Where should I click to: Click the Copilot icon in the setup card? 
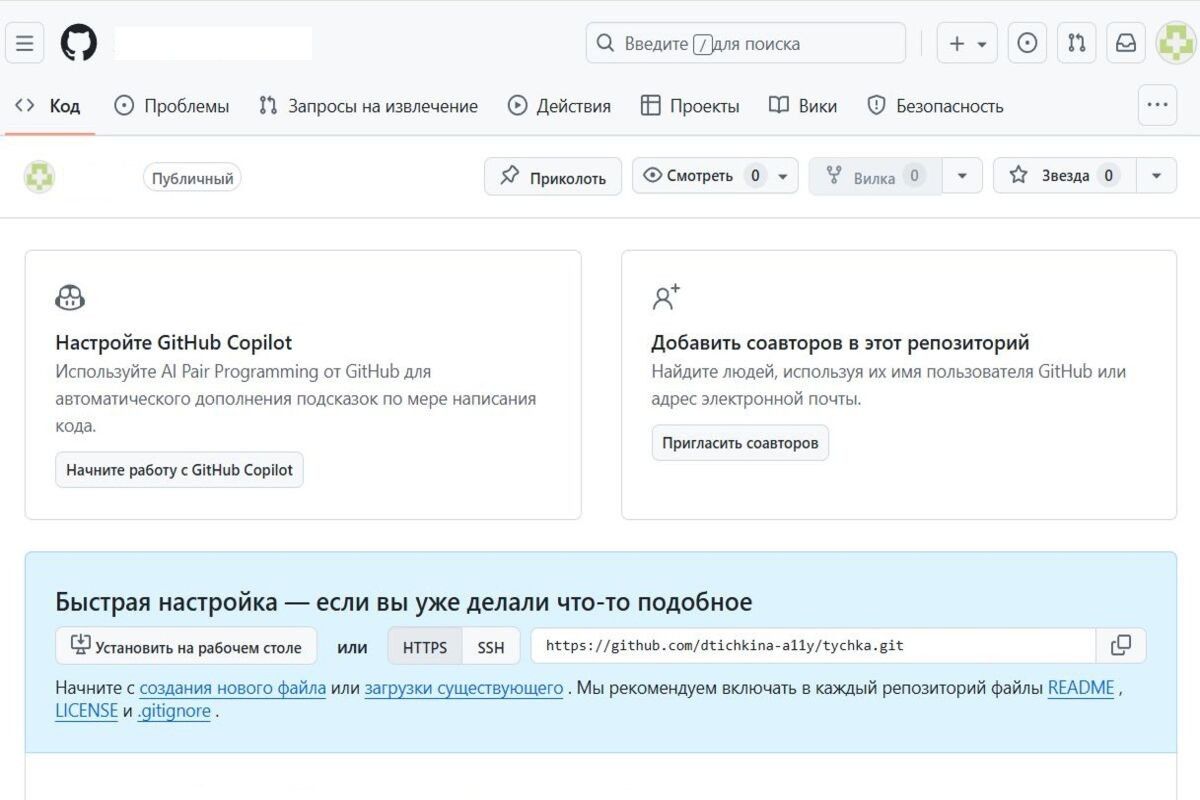click(70, 296)
